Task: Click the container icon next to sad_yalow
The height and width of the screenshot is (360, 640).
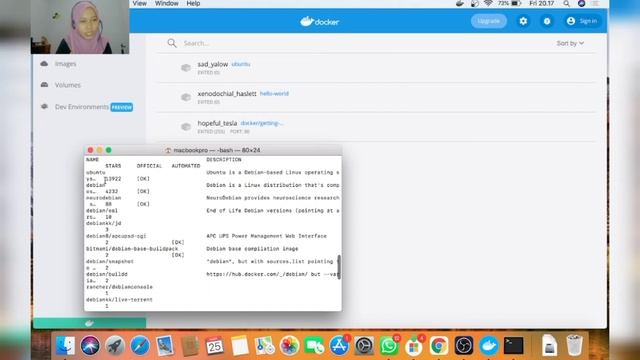Action: 186,68
